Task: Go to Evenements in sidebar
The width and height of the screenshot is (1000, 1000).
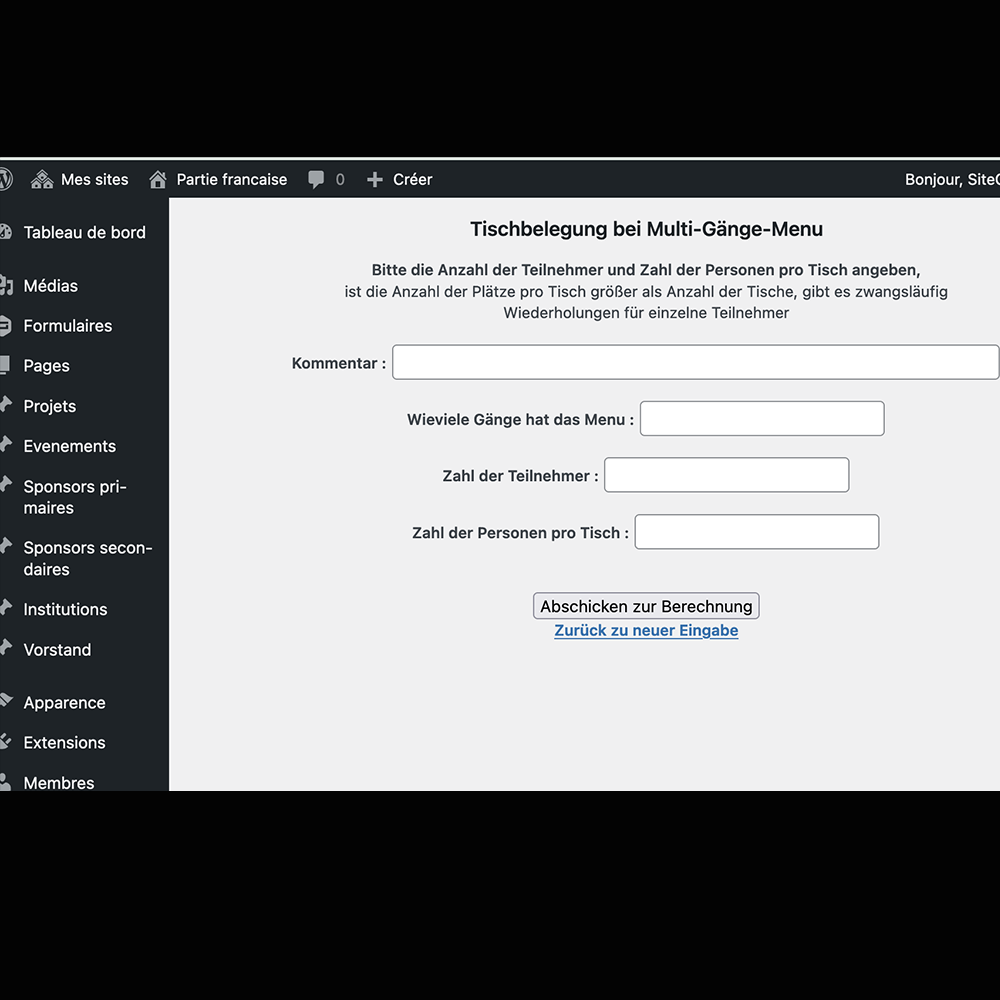Action: pyautogui.click(x=69, y=446)
